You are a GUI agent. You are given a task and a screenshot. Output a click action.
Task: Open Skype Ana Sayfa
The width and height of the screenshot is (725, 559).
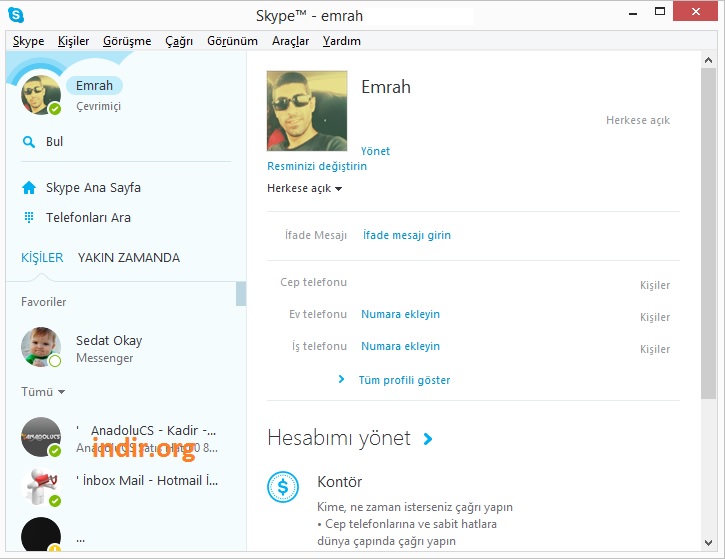[x=93, y=188]
